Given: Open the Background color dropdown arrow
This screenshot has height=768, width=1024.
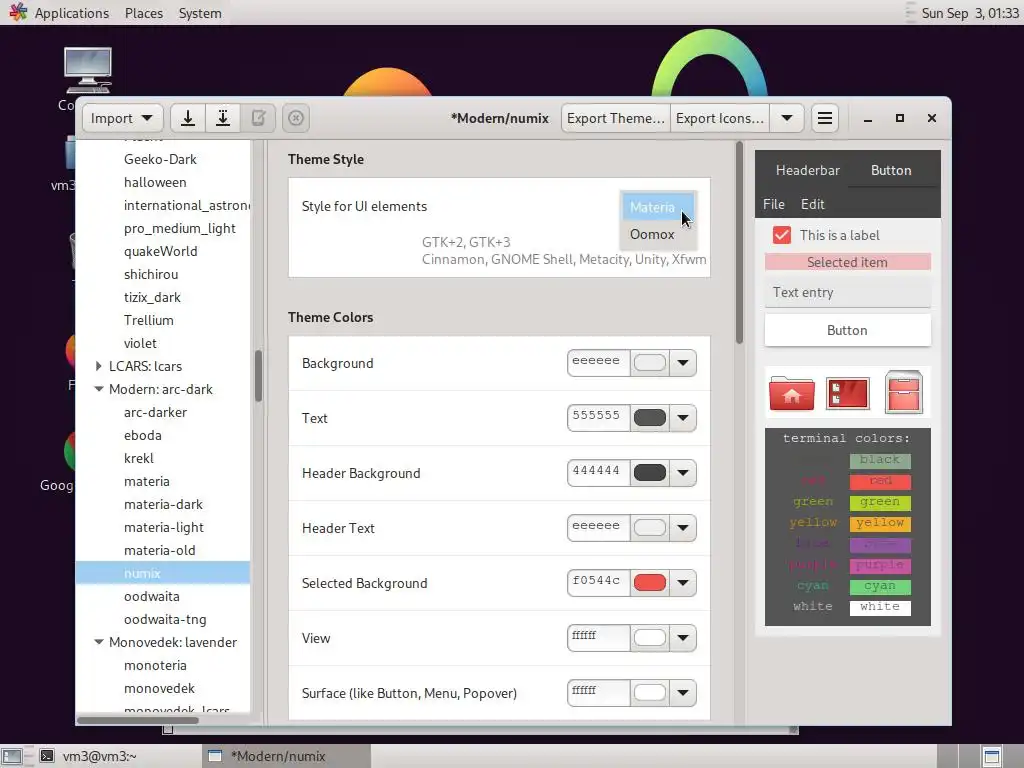Looking at the screenshot, I should [682, 363].
